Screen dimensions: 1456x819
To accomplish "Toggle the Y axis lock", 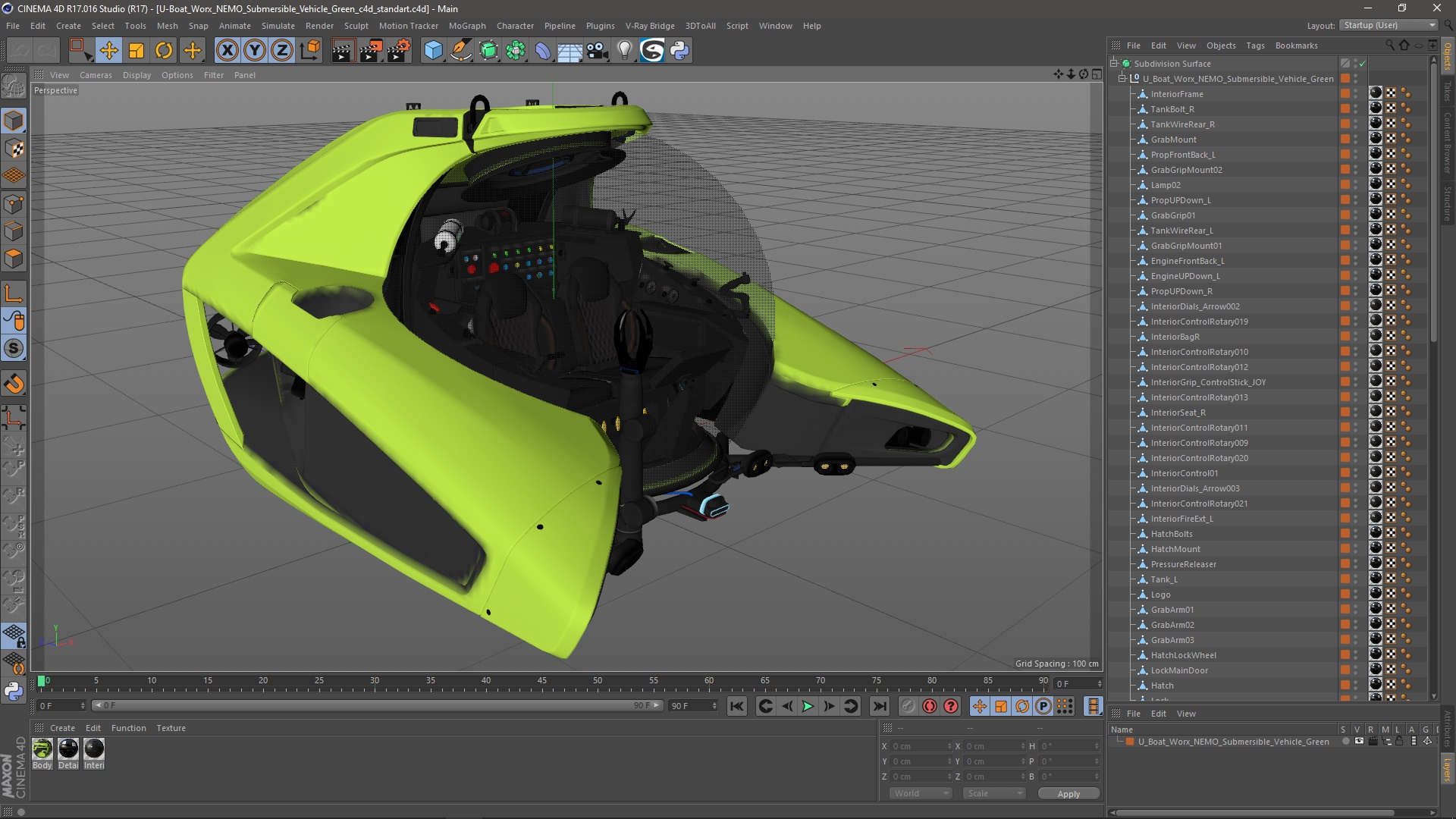I will 255,51.
